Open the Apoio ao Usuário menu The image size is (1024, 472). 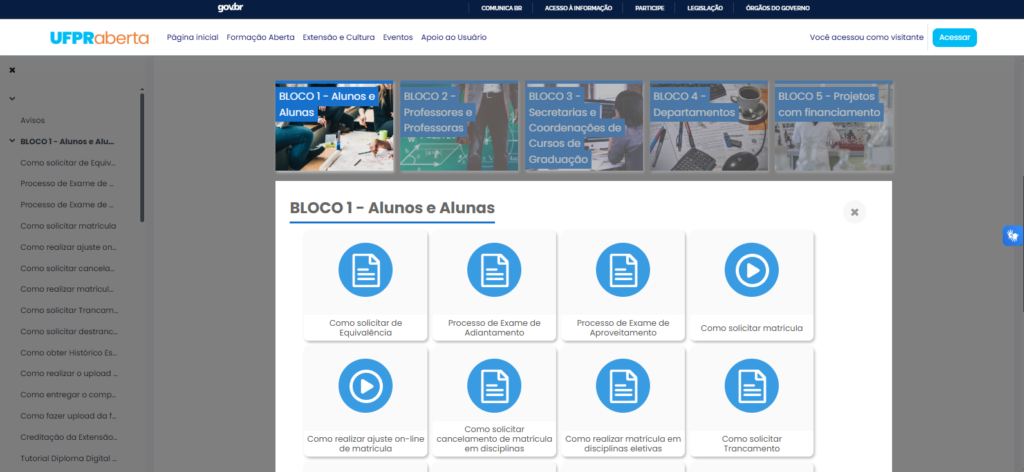coord(454,37)
